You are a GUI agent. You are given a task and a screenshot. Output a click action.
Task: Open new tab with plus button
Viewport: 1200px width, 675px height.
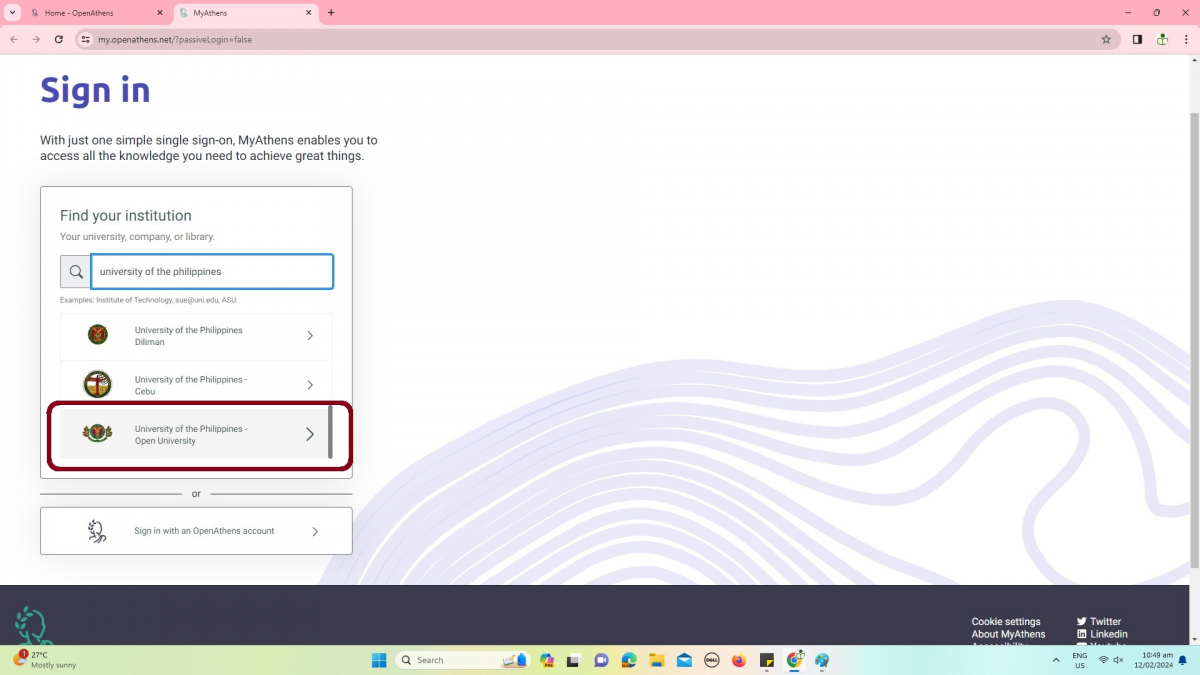pyautogui.click(x=331, y=13)
